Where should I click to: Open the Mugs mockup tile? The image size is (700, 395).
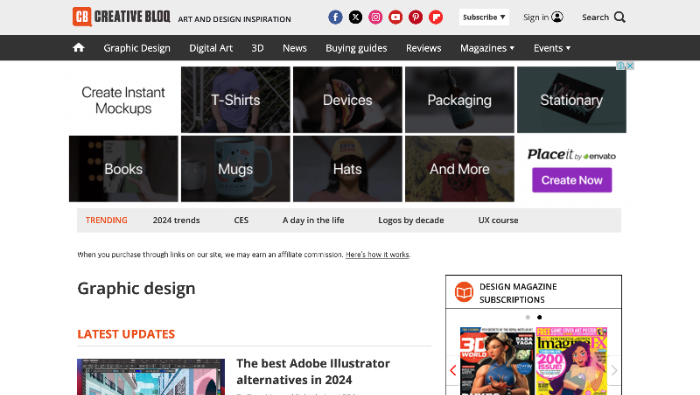point(235,169)
